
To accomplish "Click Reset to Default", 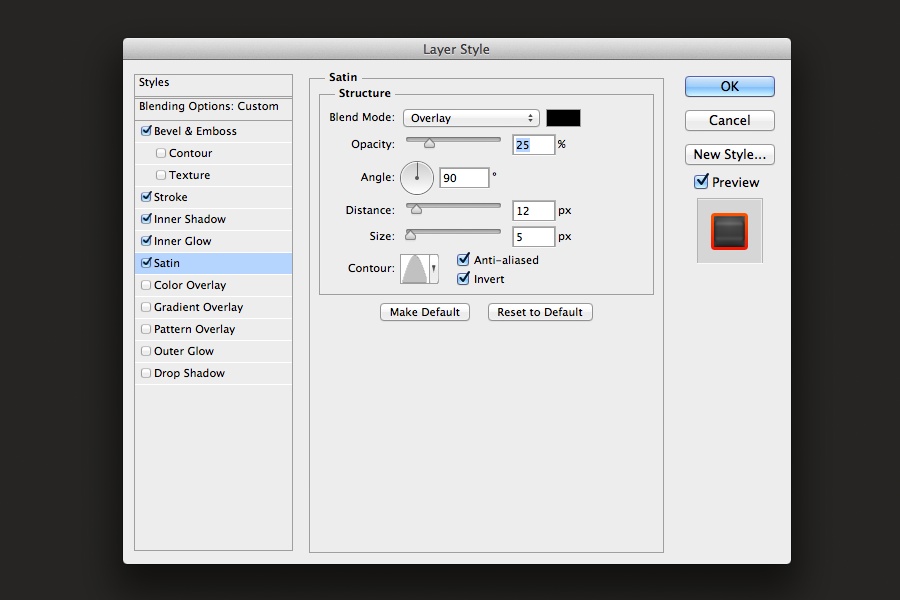I will click(x=539, y=312).
